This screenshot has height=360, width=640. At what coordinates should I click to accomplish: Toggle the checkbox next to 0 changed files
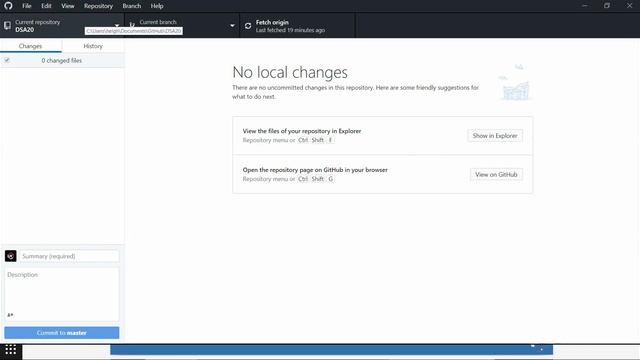click(7, 60)
